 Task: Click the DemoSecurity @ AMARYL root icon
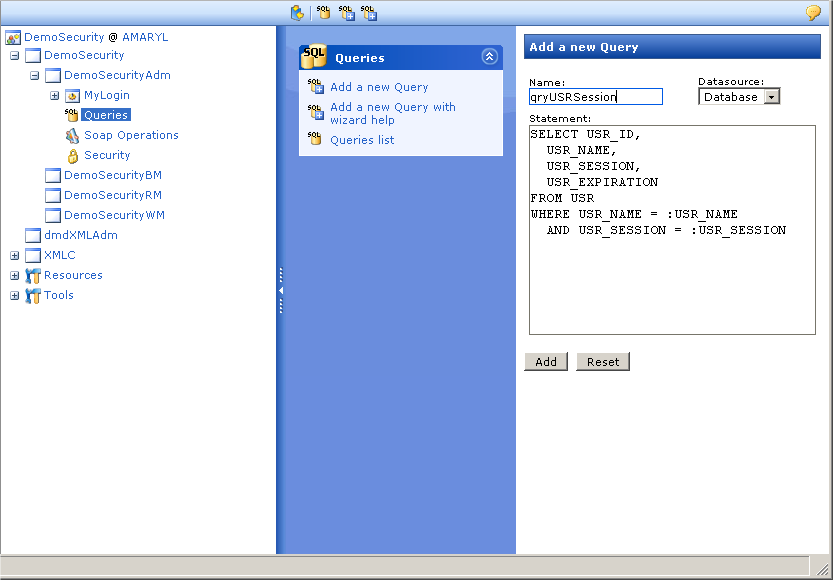point(13,37)
